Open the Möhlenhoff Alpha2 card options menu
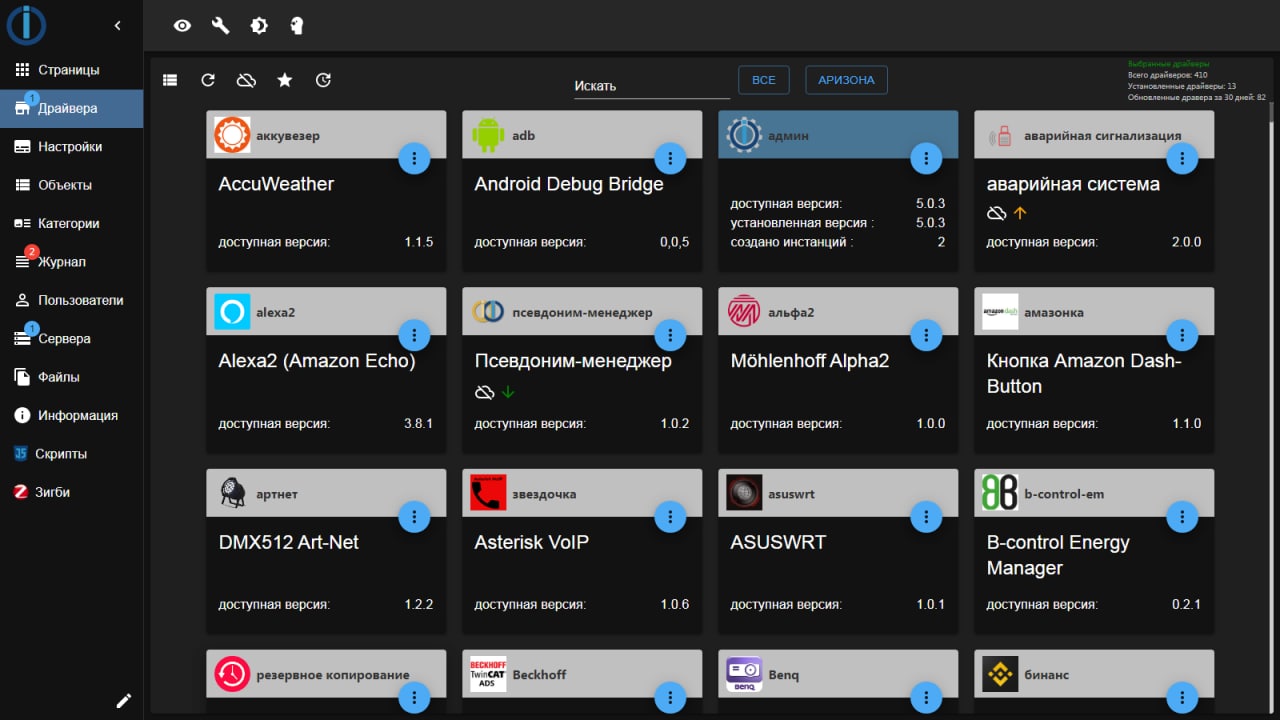This screenshot has height=720, width=1280. (x=926, y=335)
